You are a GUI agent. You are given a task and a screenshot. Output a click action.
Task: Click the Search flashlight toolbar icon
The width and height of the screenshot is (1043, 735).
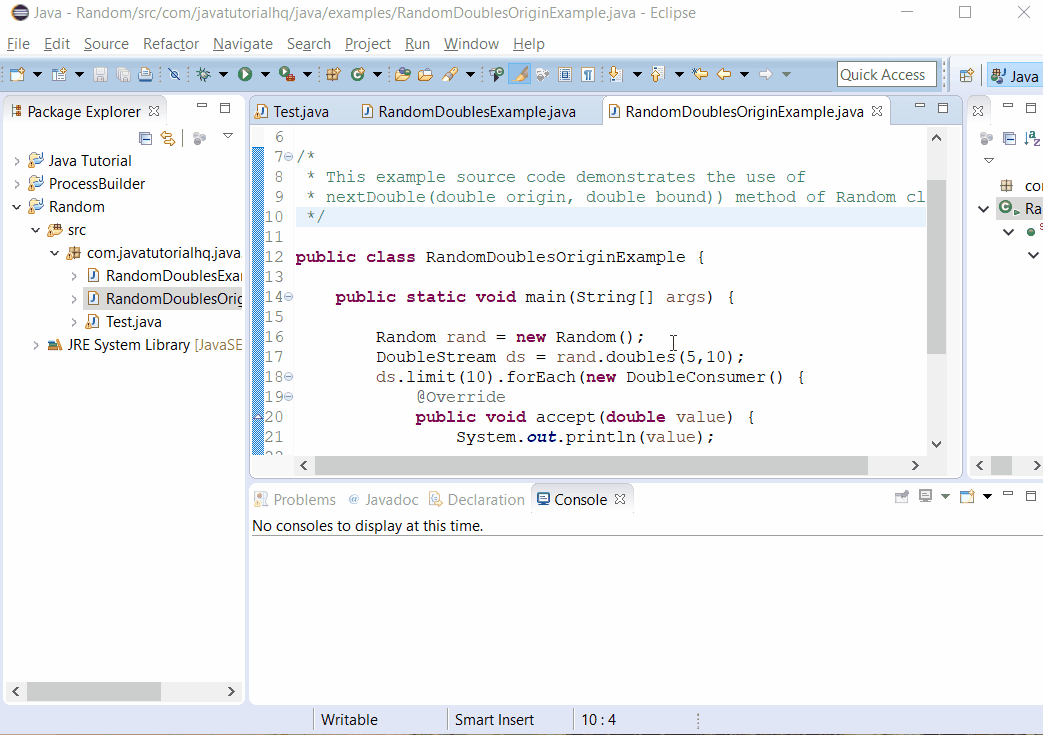coord(450,74)
